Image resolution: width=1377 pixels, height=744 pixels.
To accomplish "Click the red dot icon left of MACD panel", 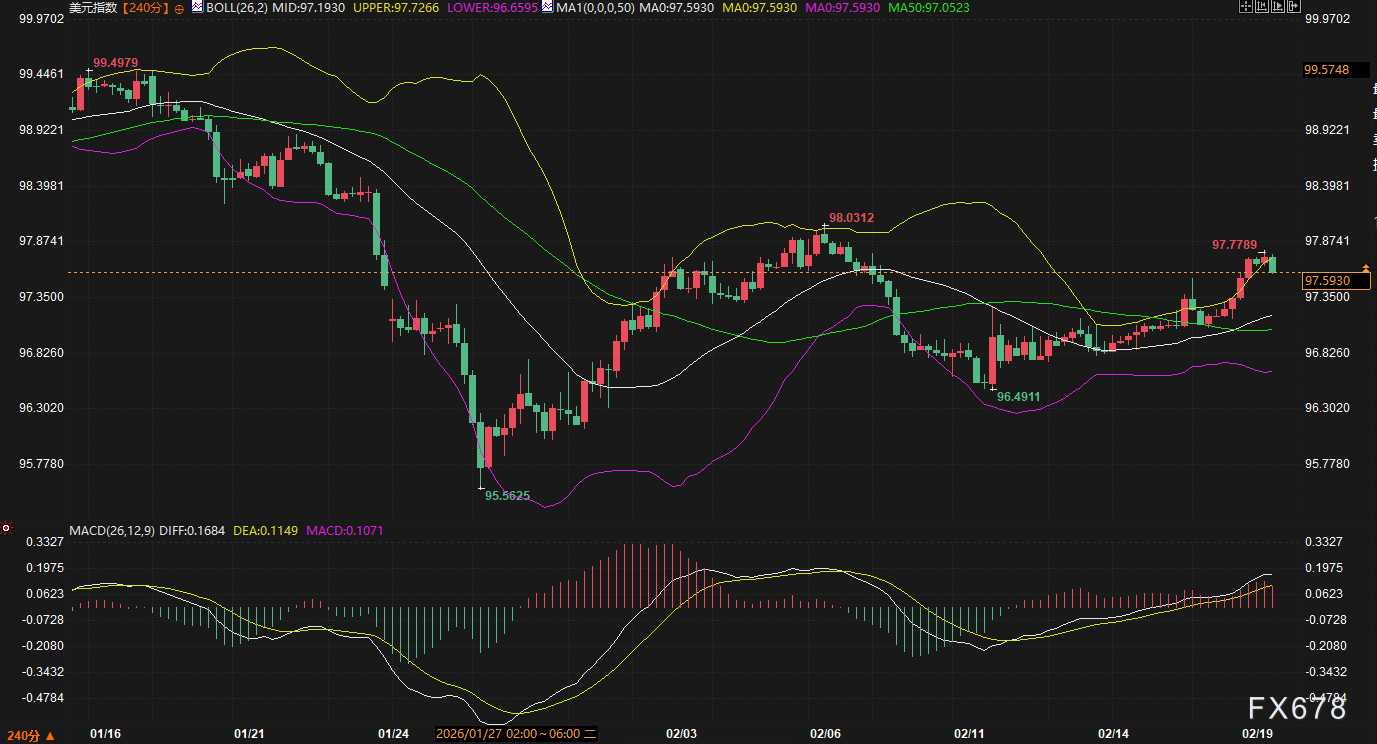I will 7,528.
